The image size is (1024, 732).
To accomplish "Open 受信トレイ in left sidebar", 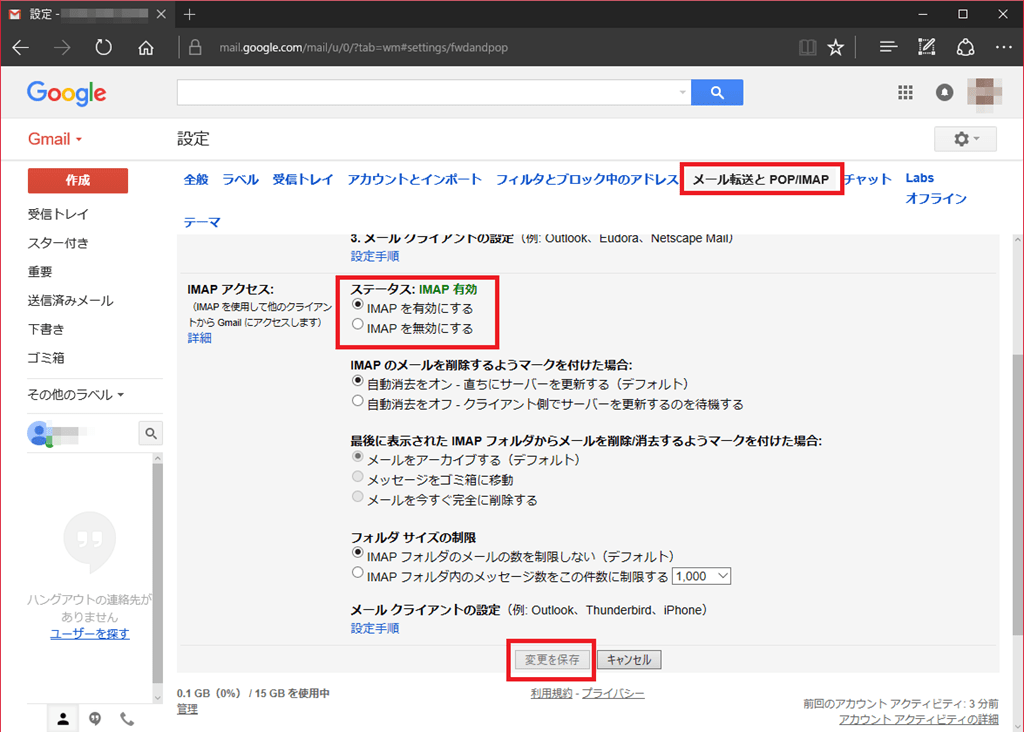I will pos(58,214).
